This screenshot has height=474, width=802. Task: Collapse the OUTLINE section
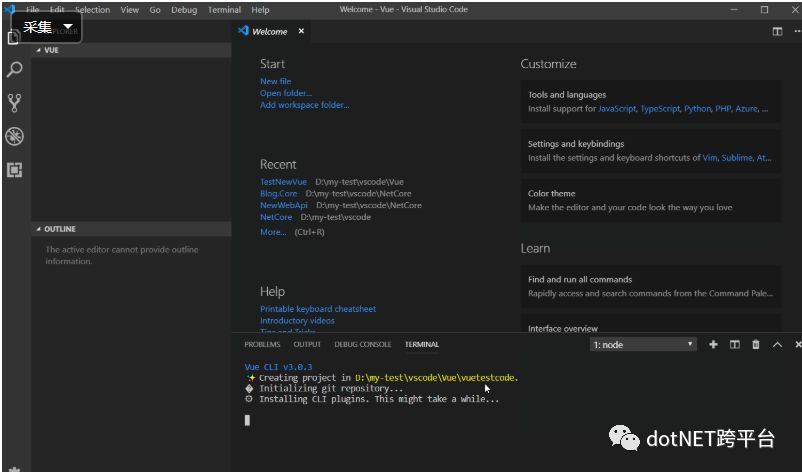pyautogui.click(x=131, y=229)
